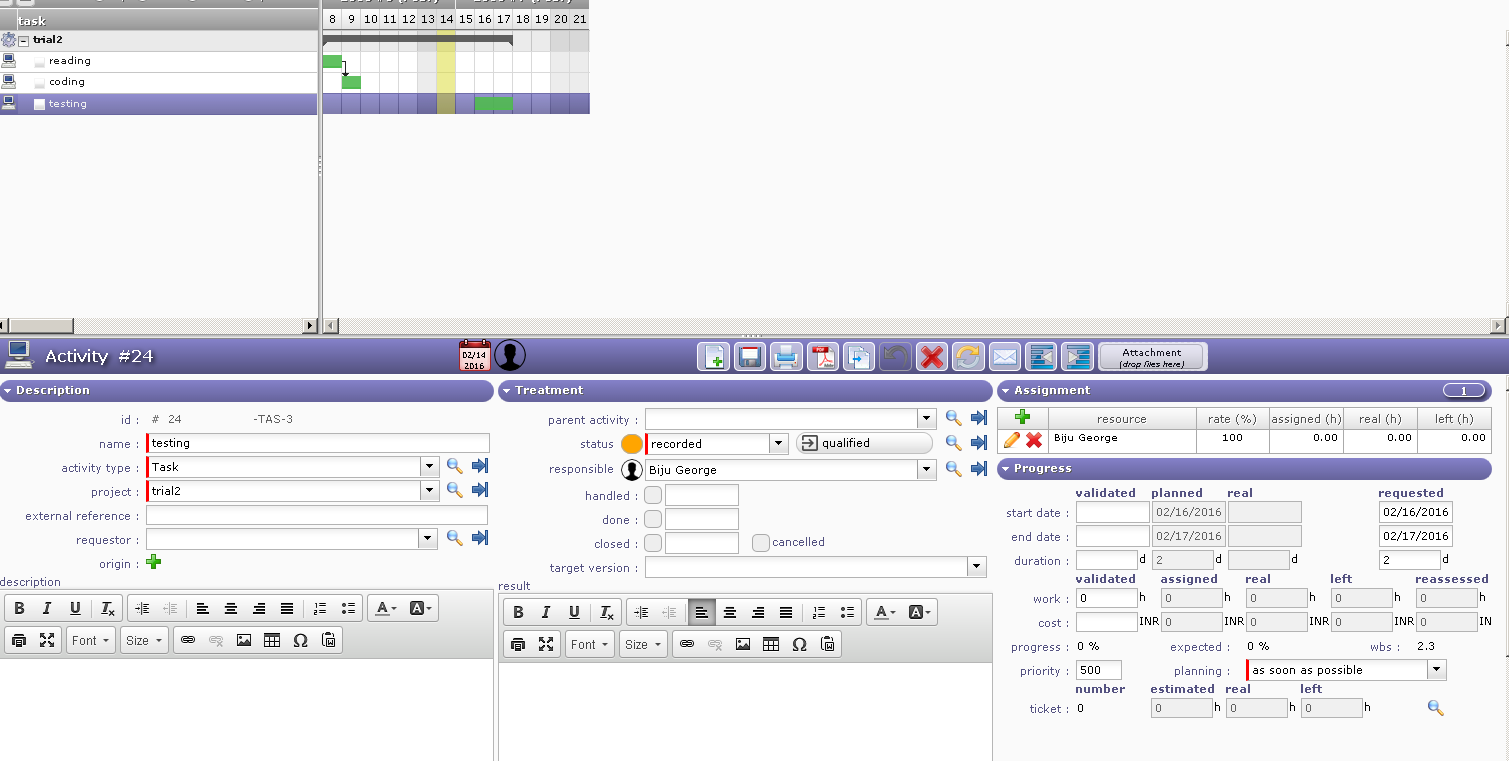Insert an image in the description editor
The width and height of the screenshot is (1509, 761).
pyautogui.click(x=244, y=640)
